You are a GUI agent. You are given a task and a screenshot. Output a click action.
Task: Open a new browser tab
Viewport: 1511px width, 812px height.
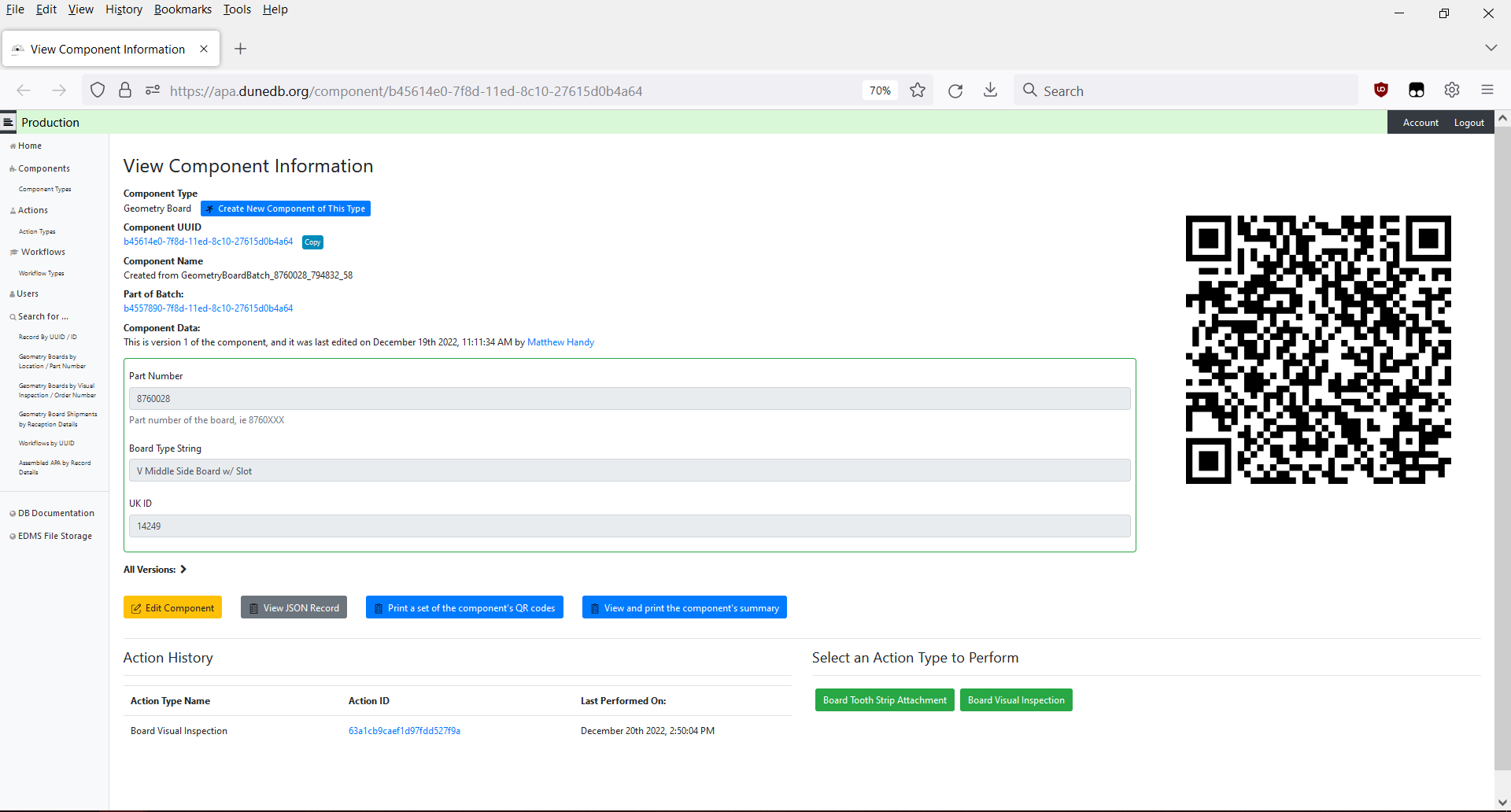coord(241,49)
